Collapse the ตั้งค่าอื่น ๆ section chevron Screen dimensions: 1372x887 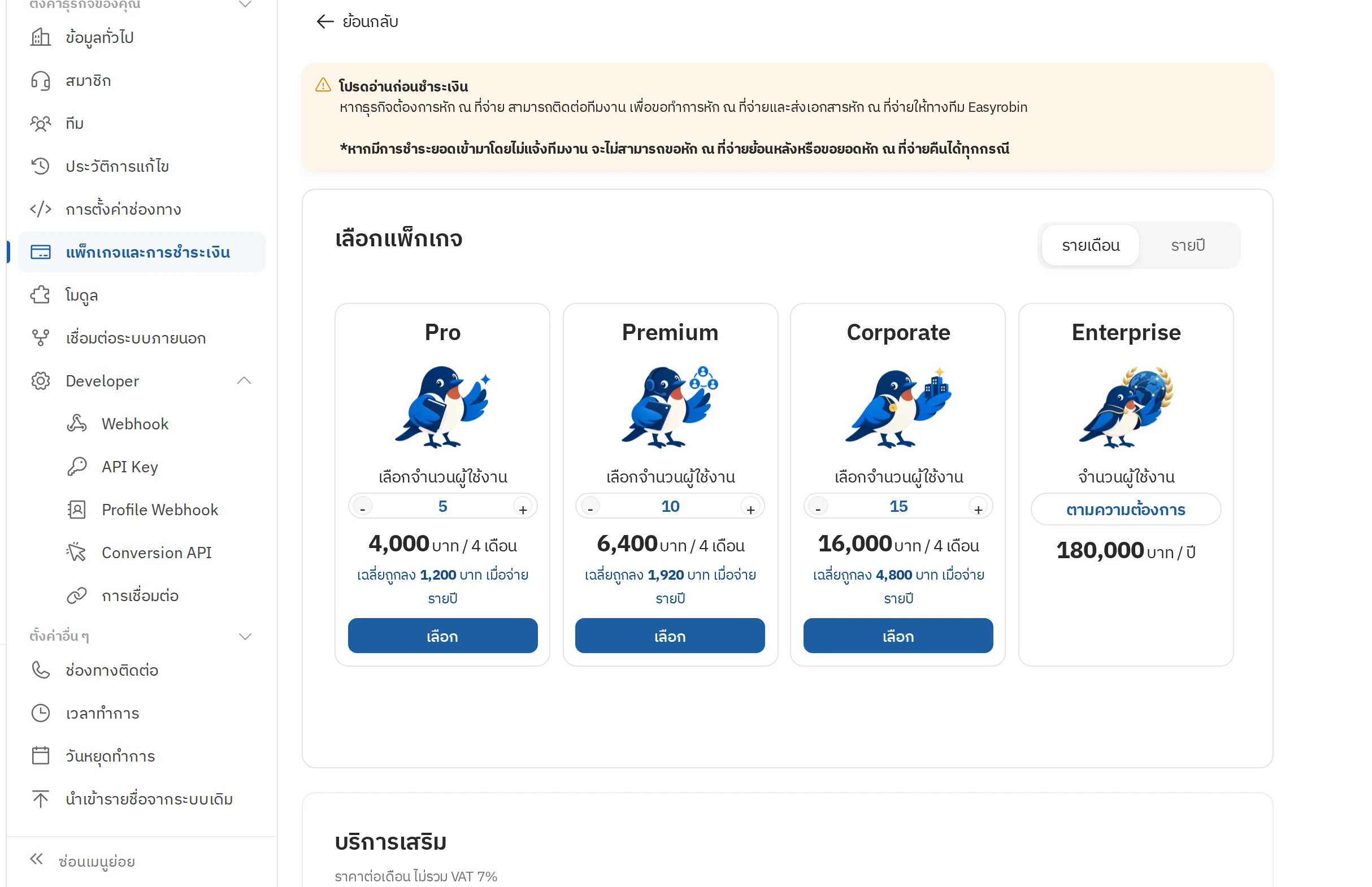pyautogui.click(x=245, y=637)
